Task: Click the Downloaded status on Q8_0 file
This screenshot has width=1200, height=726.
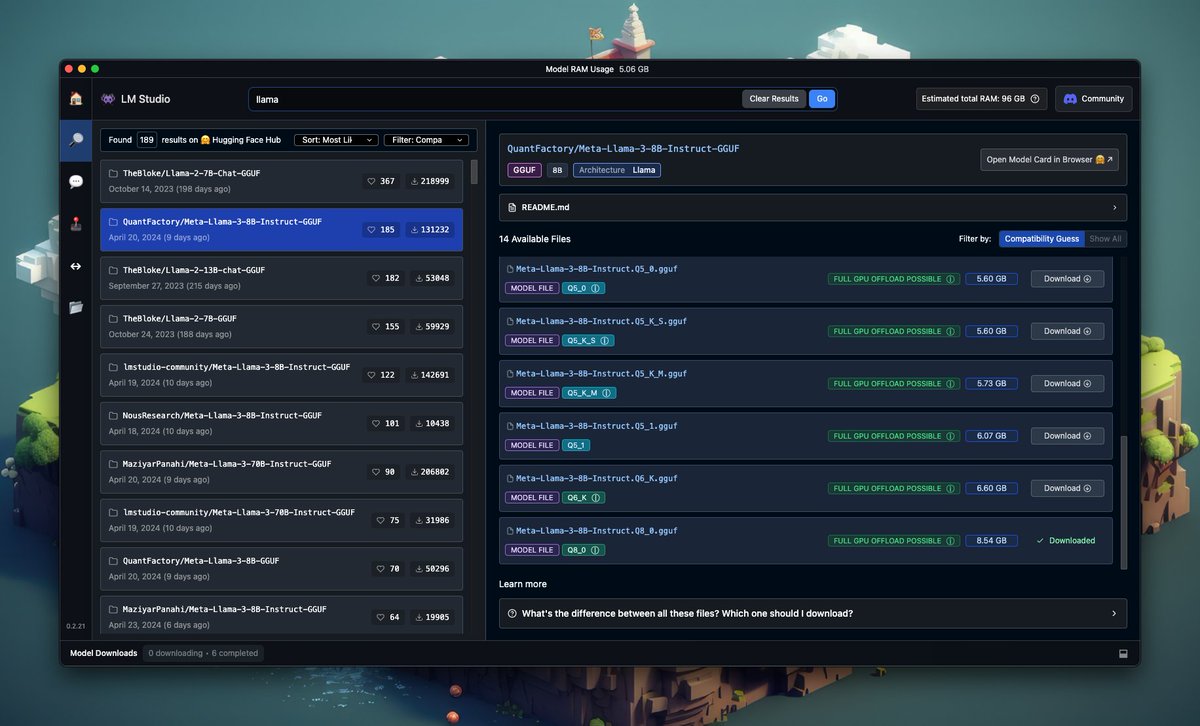Action: (x=1066, y=541)
